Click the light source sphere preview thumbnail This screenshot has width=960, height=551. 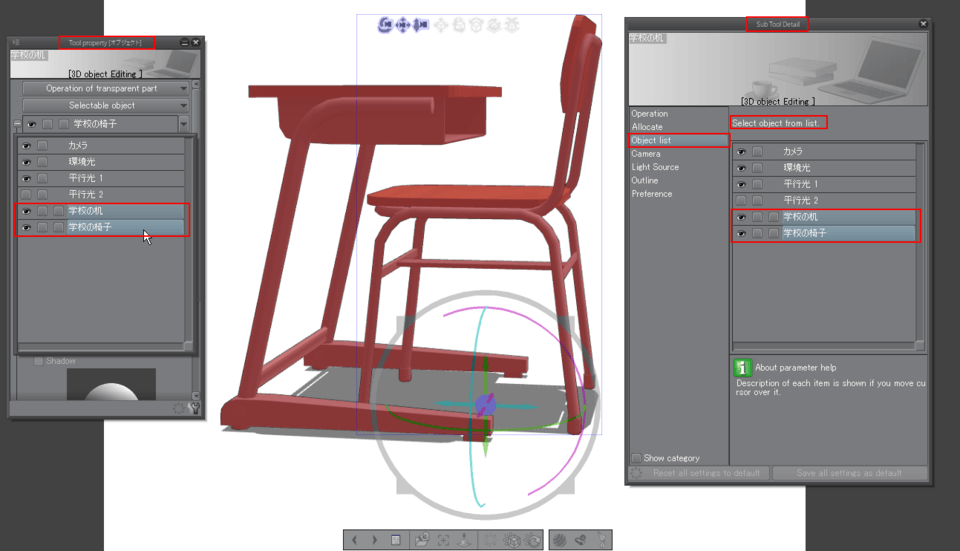click(x=111, y=384)
